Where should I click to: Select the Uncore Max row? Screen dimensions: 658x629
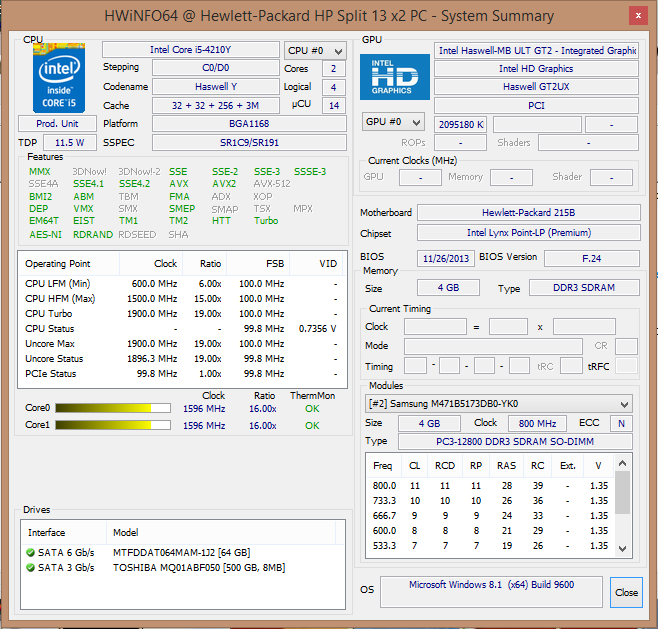[x=181, y=344]
